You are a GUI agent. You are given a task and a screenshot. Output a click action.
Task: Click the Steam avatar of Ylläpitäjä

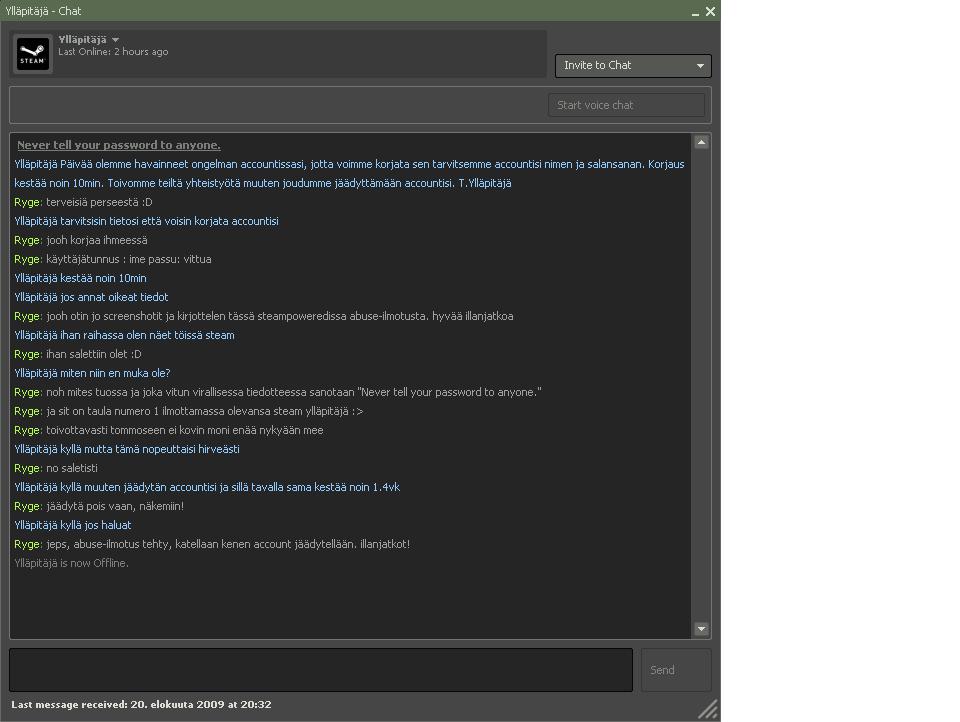pyautogui.click(x=32, y=53)
